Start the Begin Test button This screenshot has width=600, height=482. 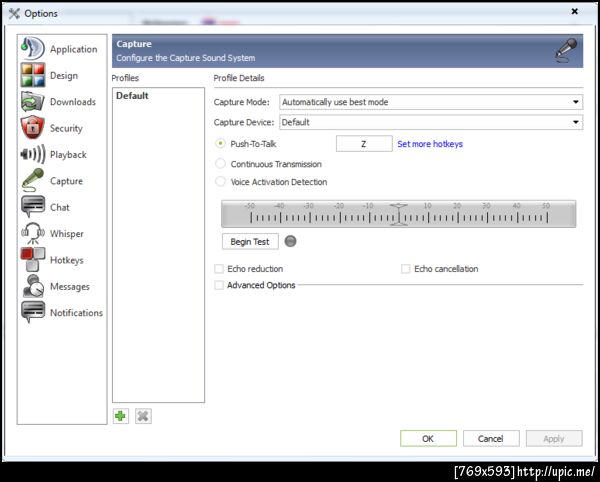coord(250,241)
